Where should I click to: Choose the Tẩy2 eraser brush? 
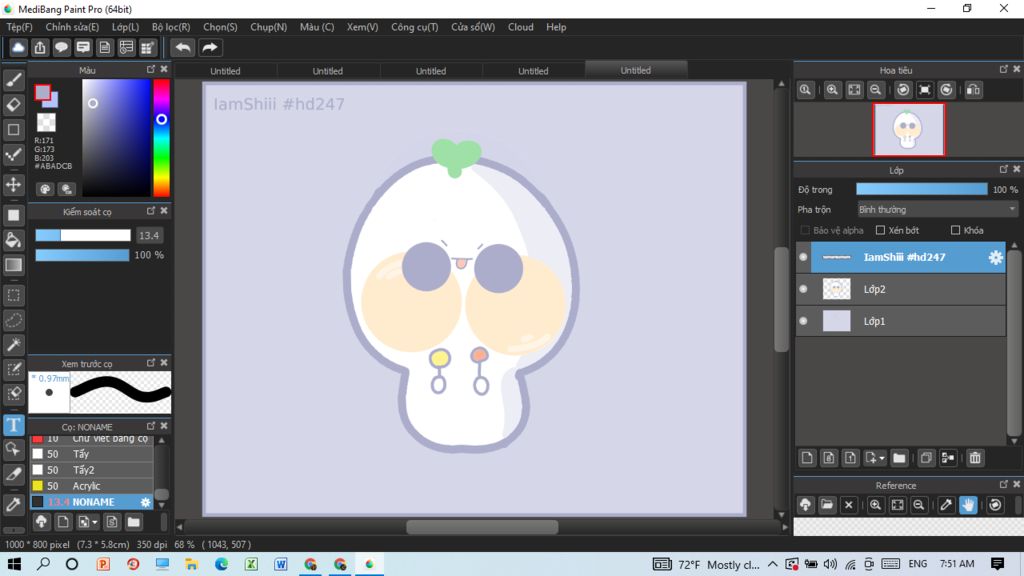pyautogui.click(x=91, y=470)
